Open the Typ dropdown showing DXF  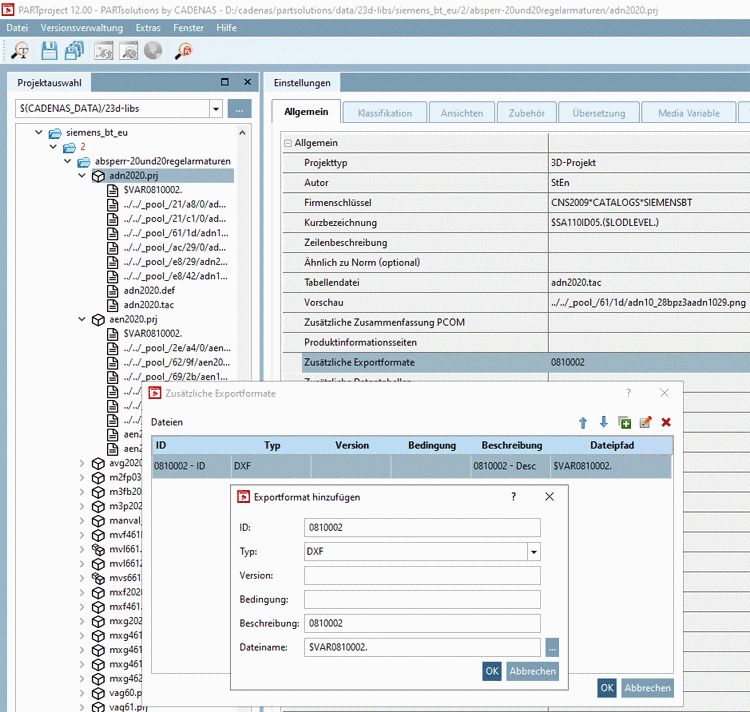pyautogui.click(x=533, y=551)
